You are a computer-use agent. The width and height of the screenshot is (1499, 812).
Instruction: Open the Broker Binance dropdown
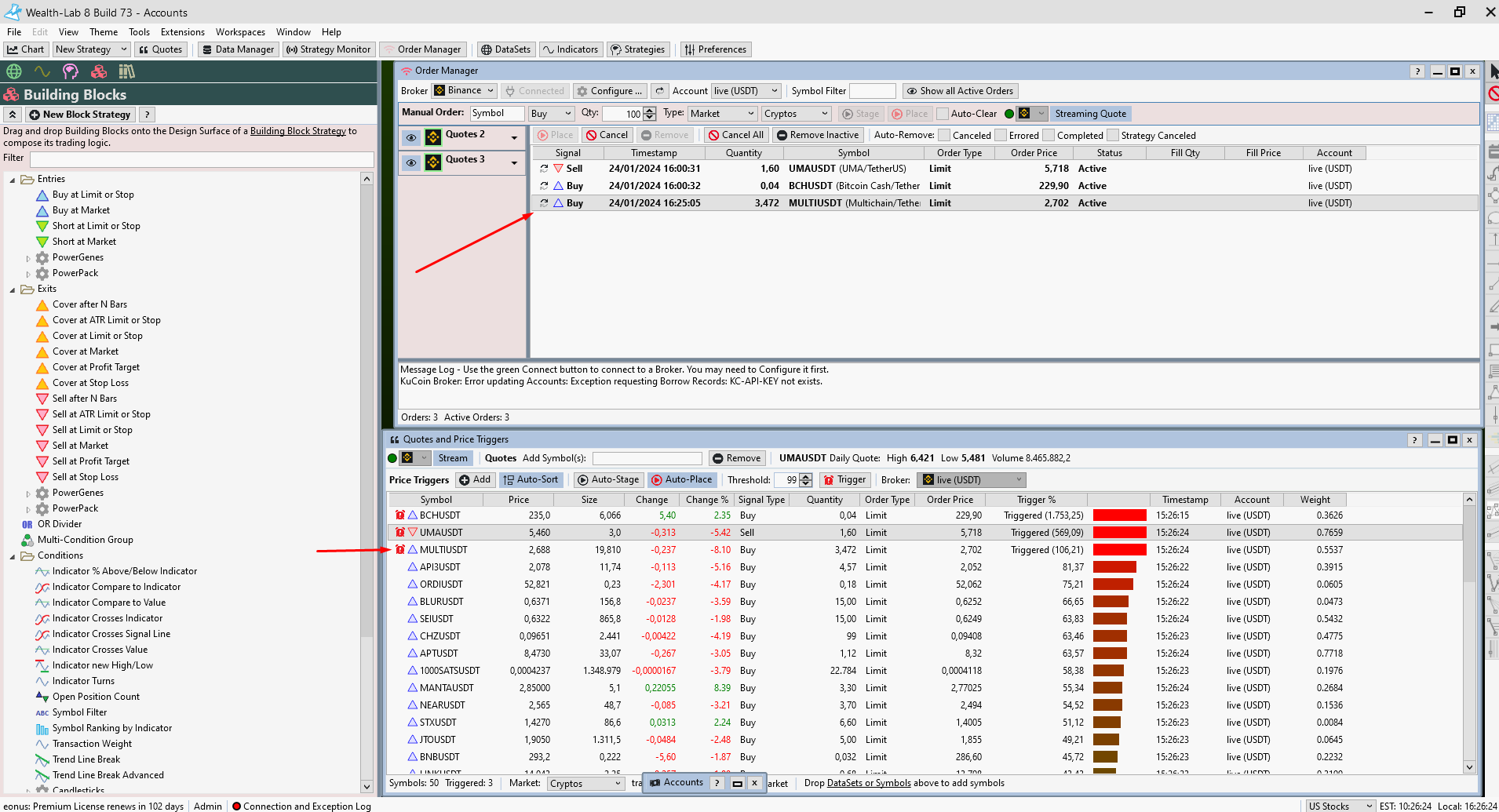click(465, 91)
